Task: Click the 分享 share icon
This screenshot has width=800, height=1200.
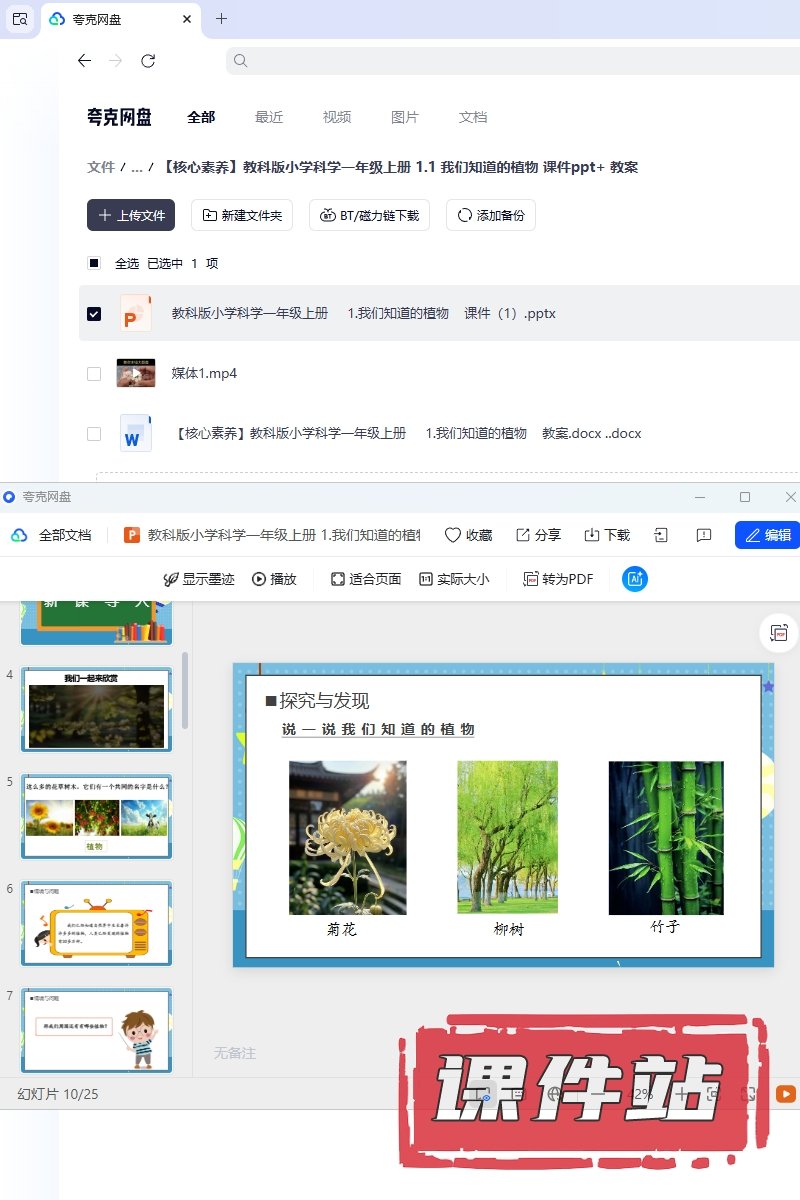Action: (523, 535)
